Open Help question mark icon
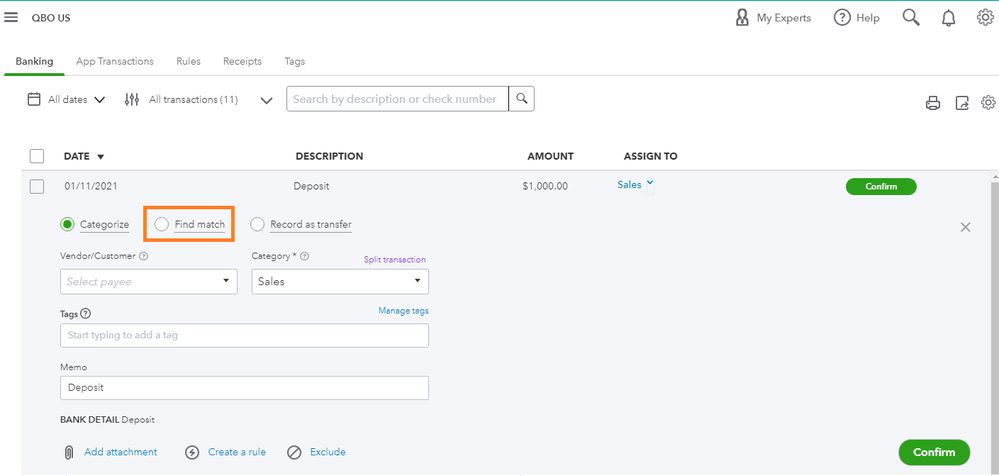Image resolution: width=999 pixels, height=476 pixels. coord(842,18)
